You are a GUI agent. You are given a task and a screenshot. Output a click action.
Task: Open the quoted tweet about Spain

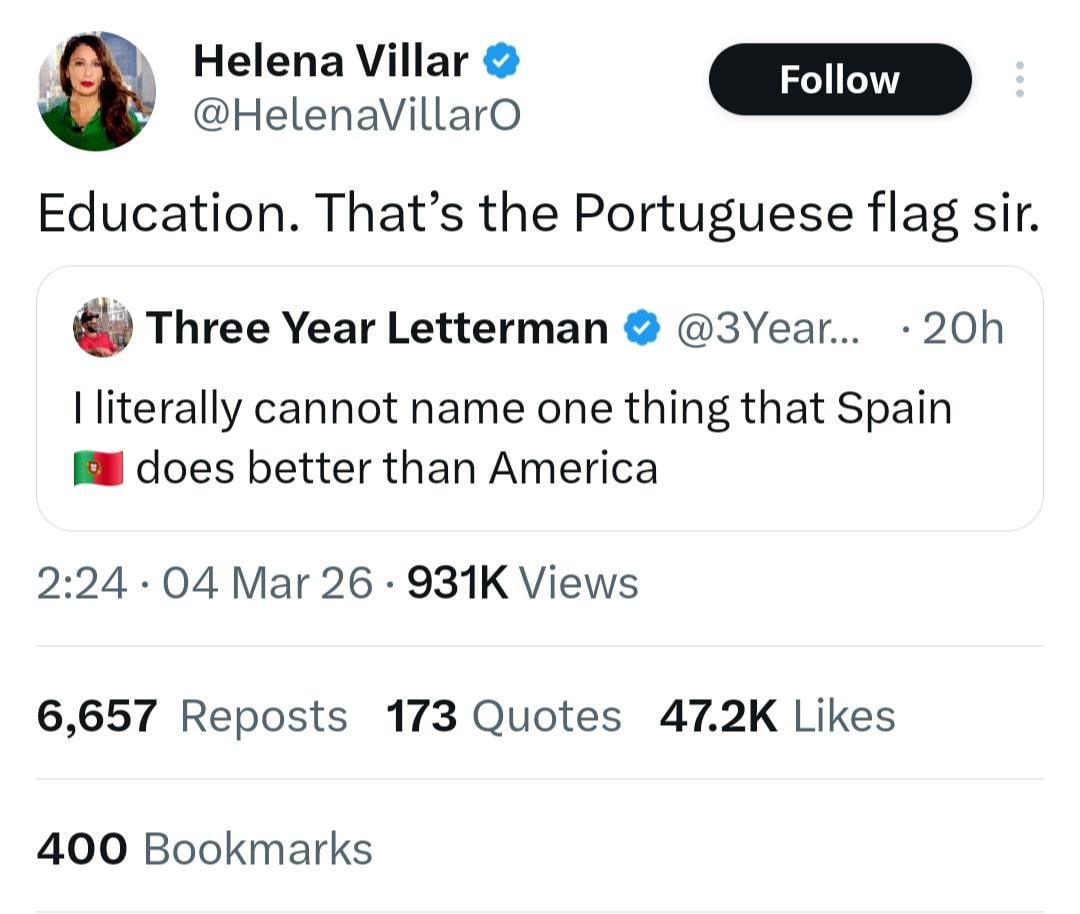tap(540, 438)
